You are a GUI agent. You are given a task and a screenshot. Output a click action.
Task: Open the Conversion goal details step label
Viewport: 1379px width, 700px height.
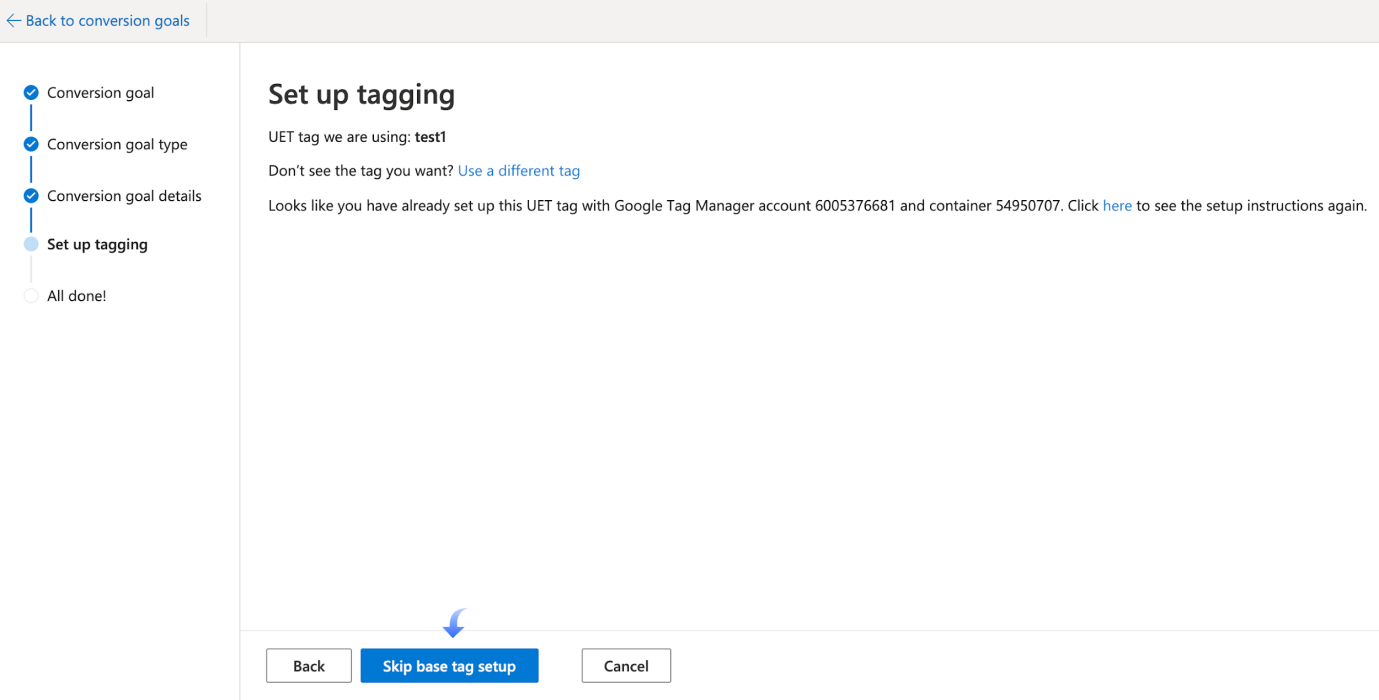[x=124, y=196]
